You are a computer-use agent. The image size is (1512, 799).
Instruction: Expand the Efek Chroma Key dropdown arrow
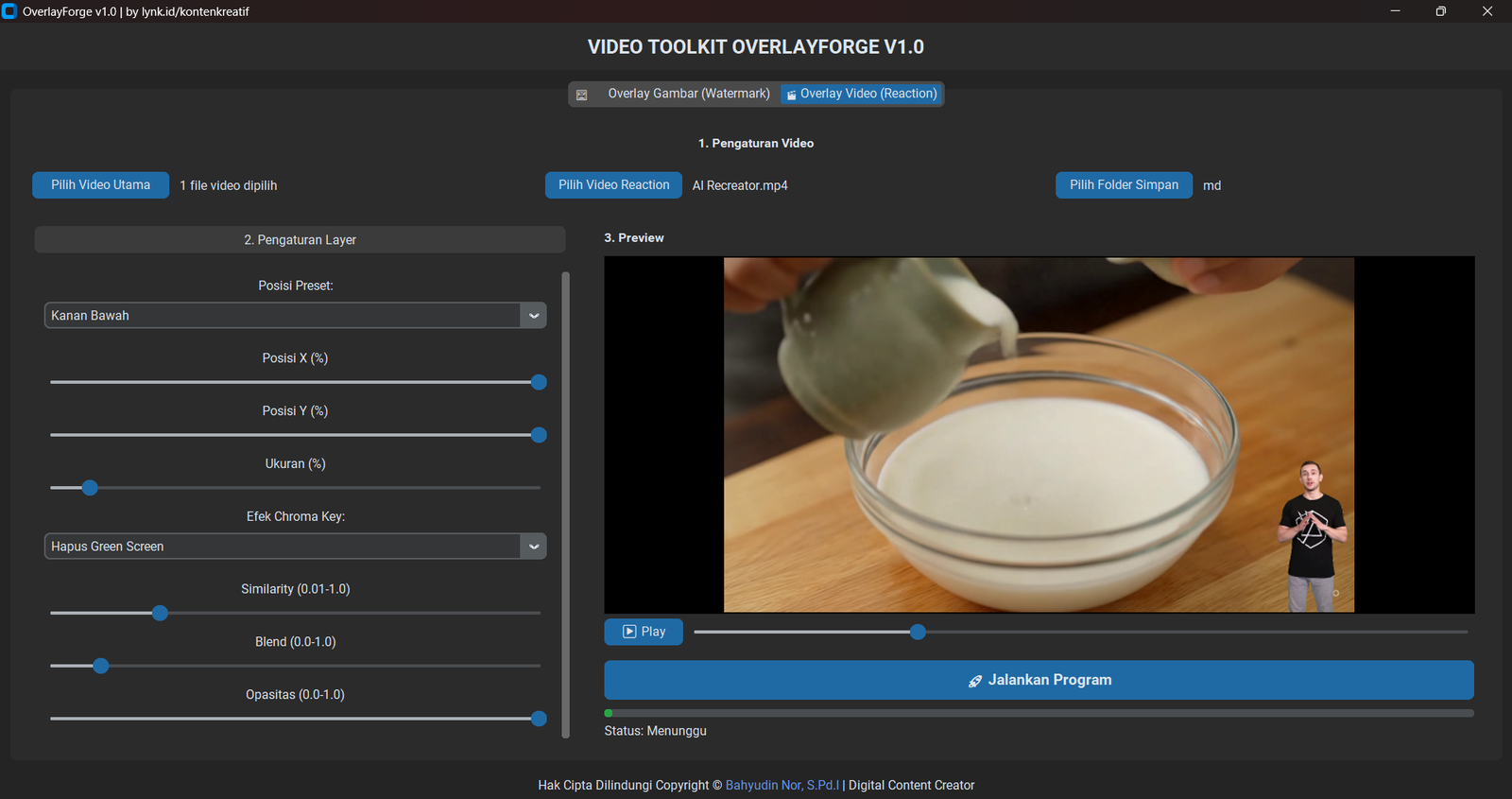pyautogui.click(x=534, y=547)
